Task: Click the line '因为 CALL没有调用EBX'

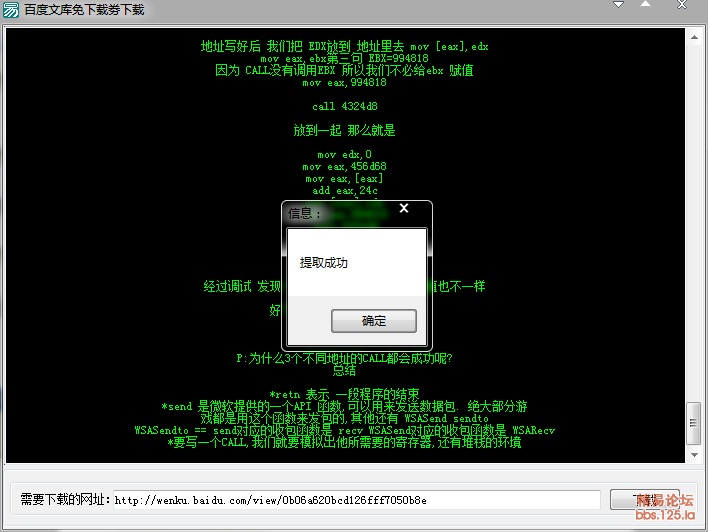Action: click(345, 70)
